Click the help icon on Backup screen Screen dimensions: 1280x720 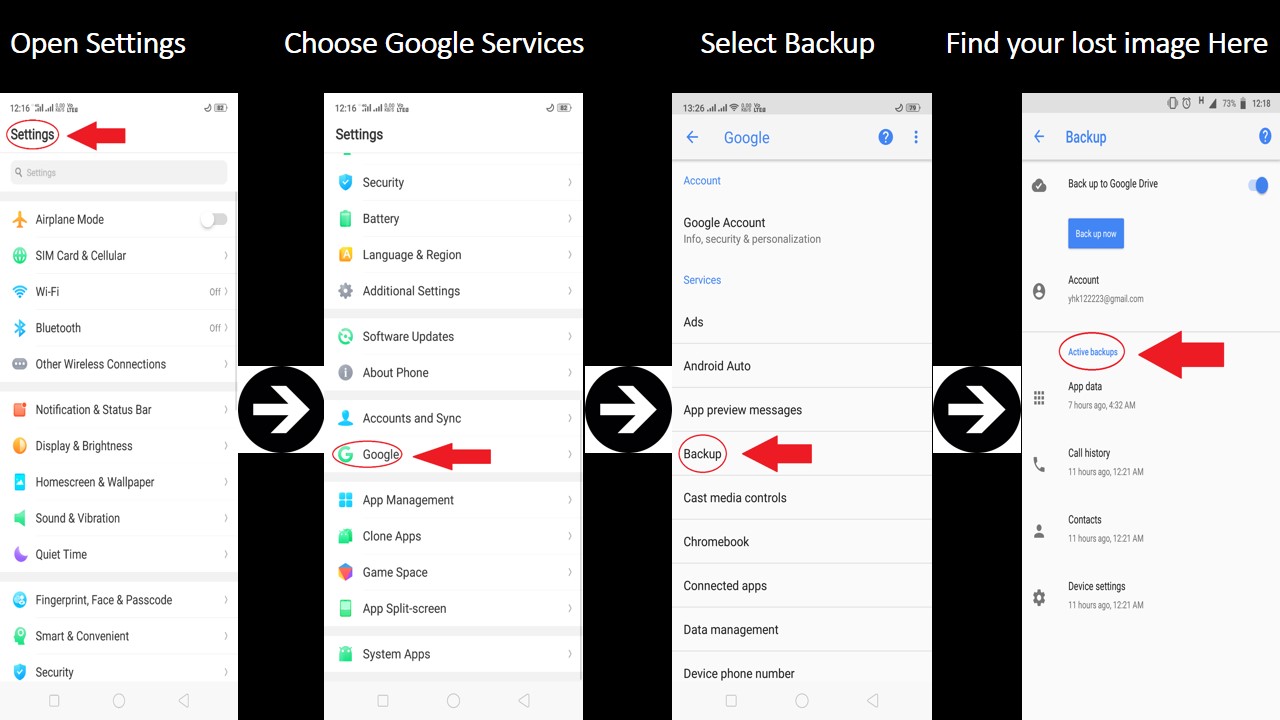pos(1265,136)
